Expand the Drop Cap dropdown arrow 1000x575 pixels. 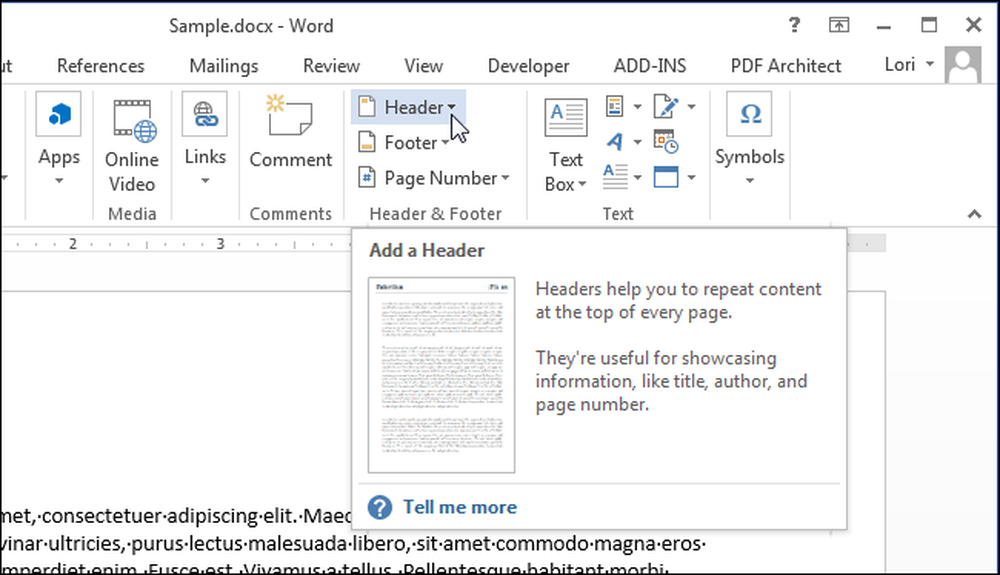coord(637,177)
